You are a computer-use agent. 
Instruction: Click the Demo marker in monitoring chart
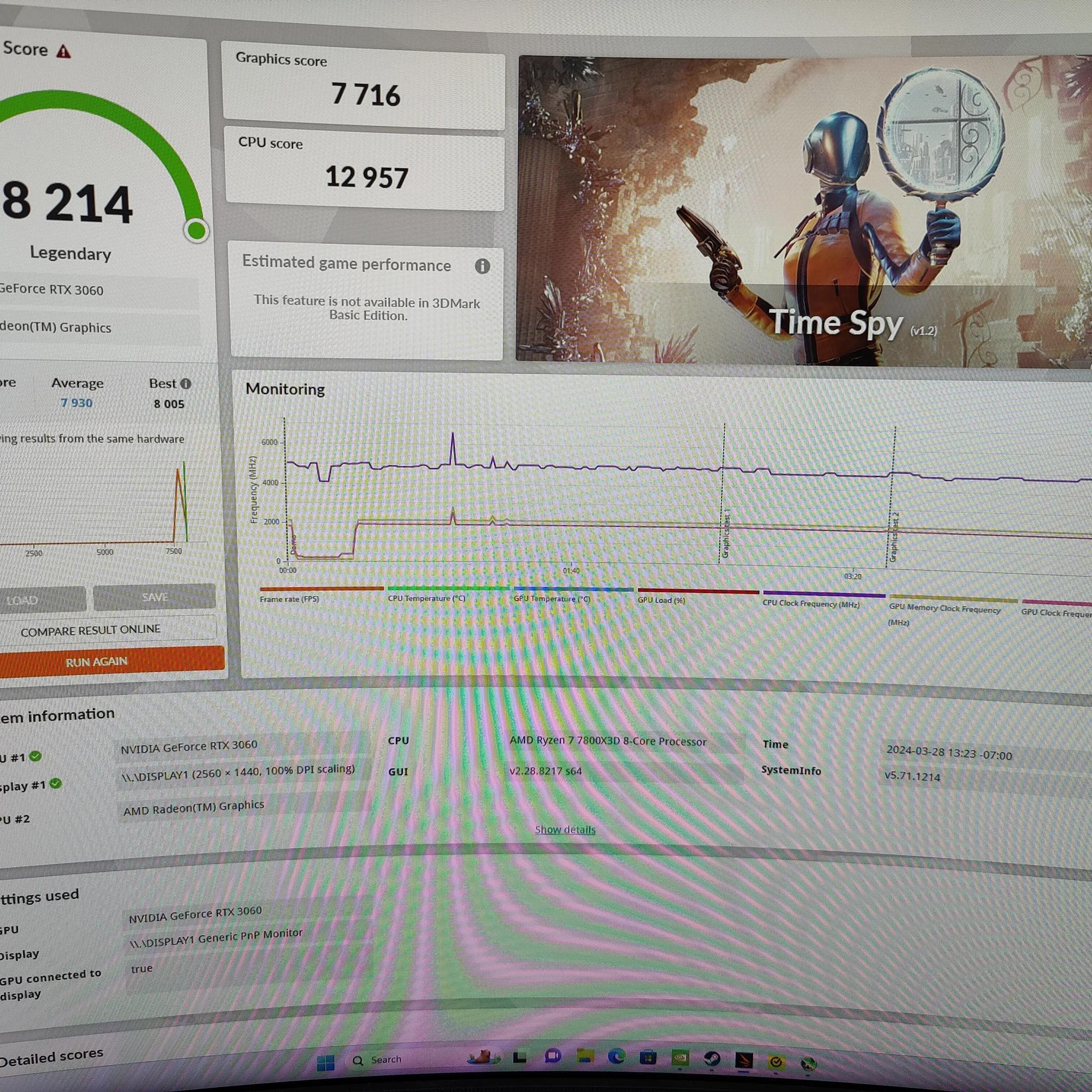click(293, 545)
